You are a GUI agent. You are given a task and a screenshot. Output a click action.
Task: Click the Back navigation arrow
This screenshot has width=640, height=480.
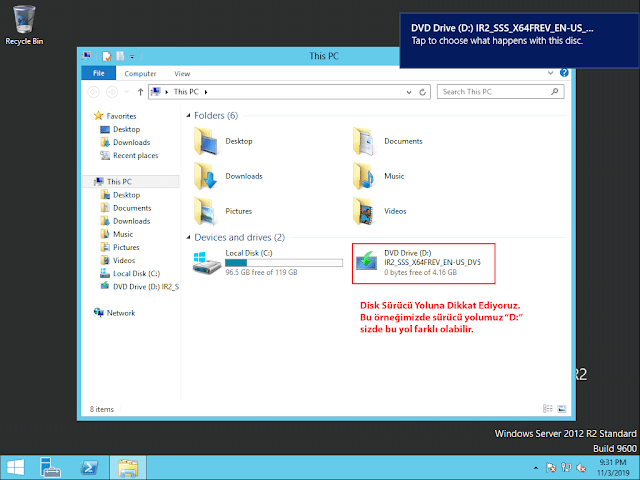(x=93, y=92)
